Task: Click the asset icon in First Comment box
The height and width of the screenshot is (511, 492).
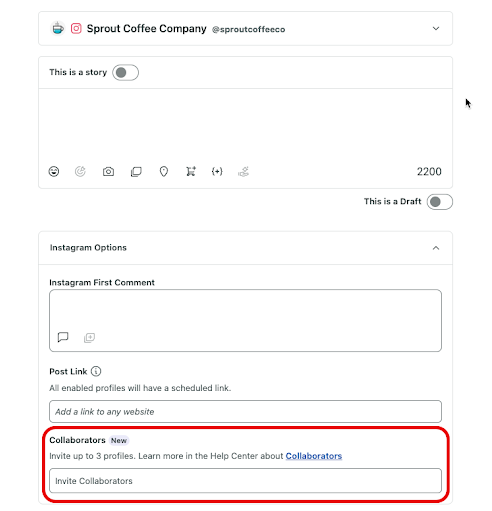Action: click(x=89, y=338)
